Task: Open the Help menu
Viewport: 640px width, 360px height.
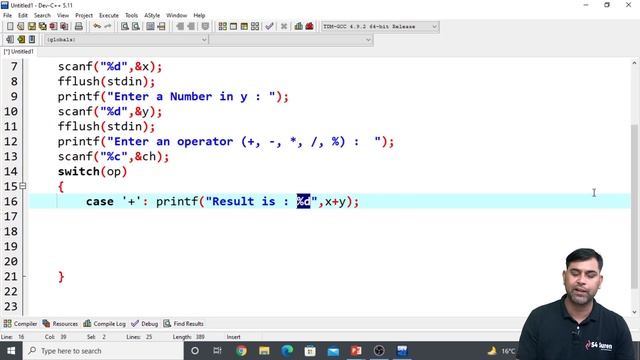Action: (x=199, y=16)
